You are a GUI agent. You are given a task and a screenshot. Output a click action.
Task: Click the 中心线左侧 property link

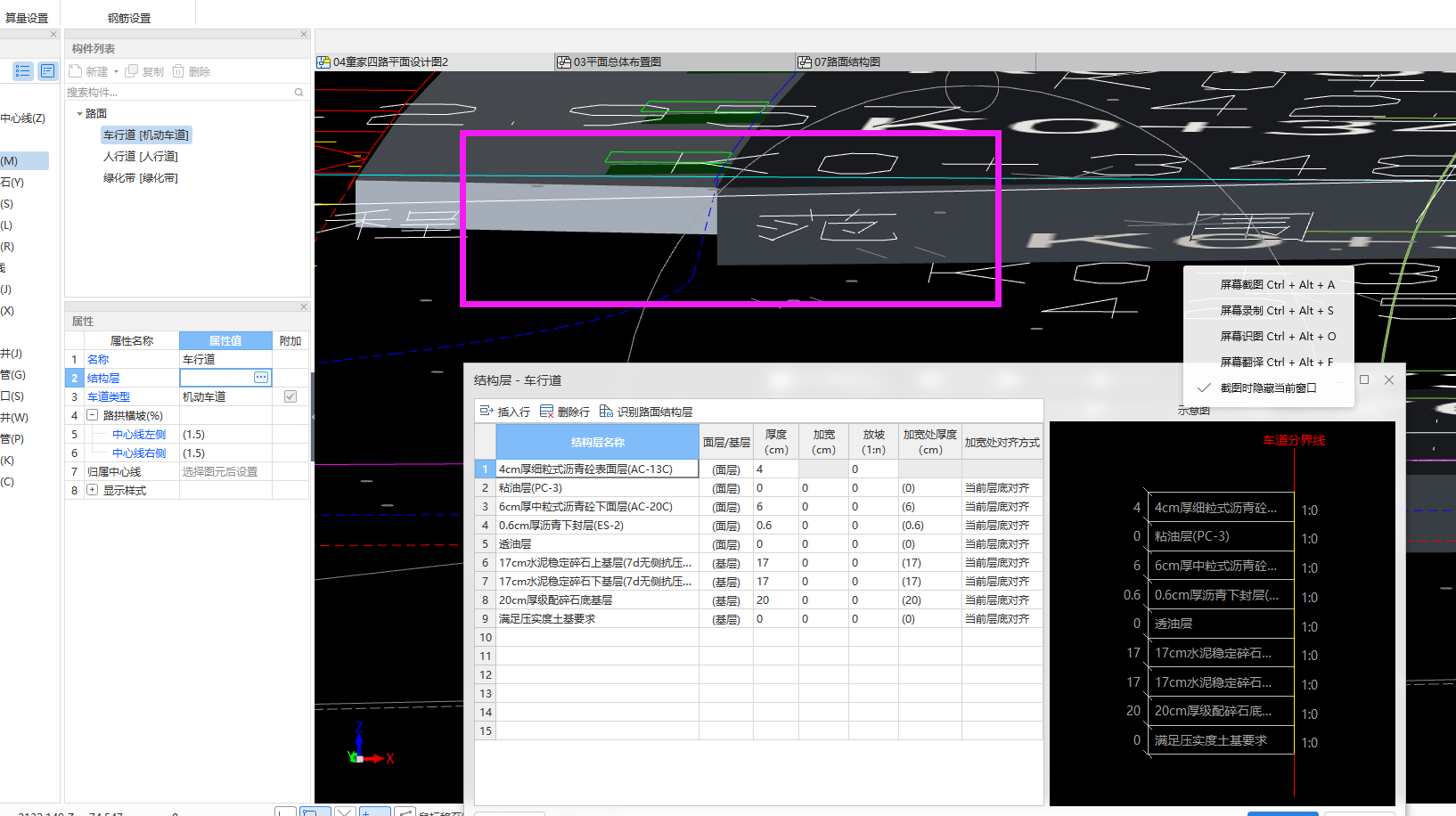(x=139, y=435)
